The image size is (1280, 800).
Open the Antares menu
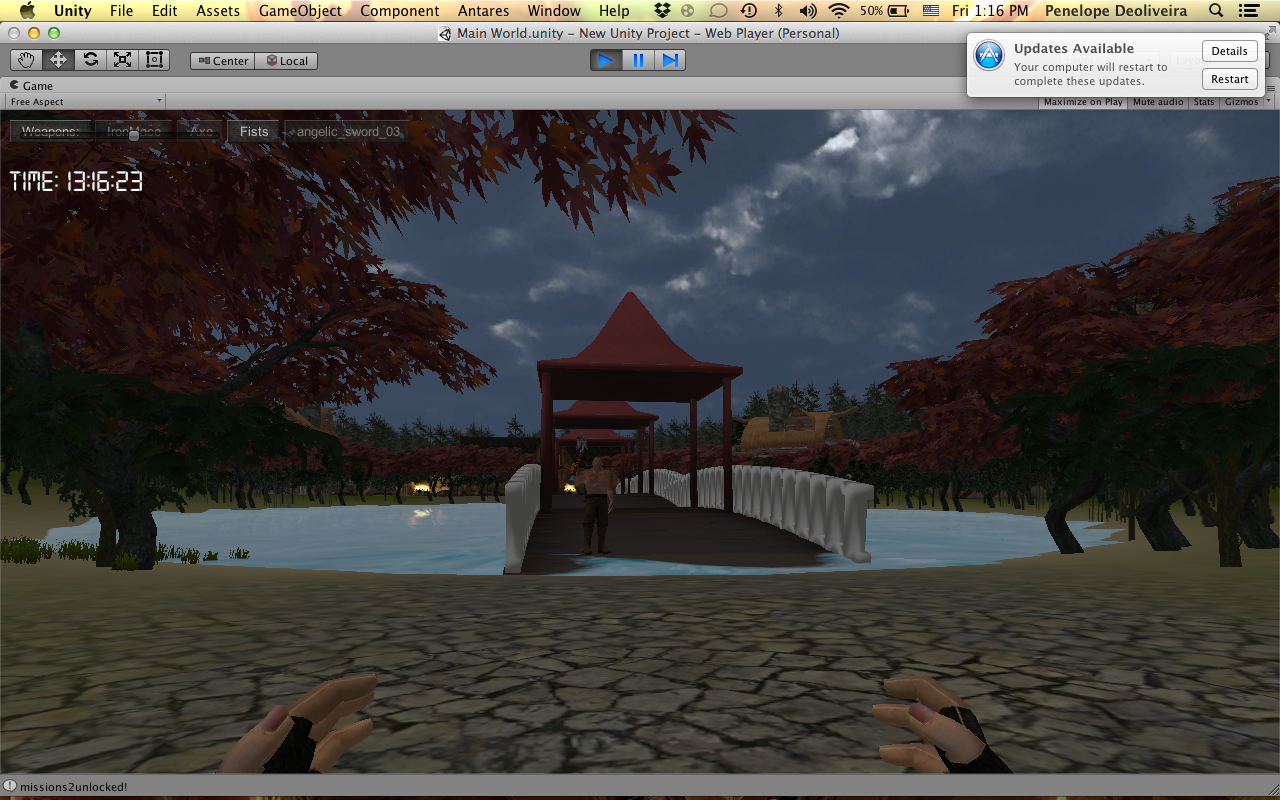coord(483,11)
